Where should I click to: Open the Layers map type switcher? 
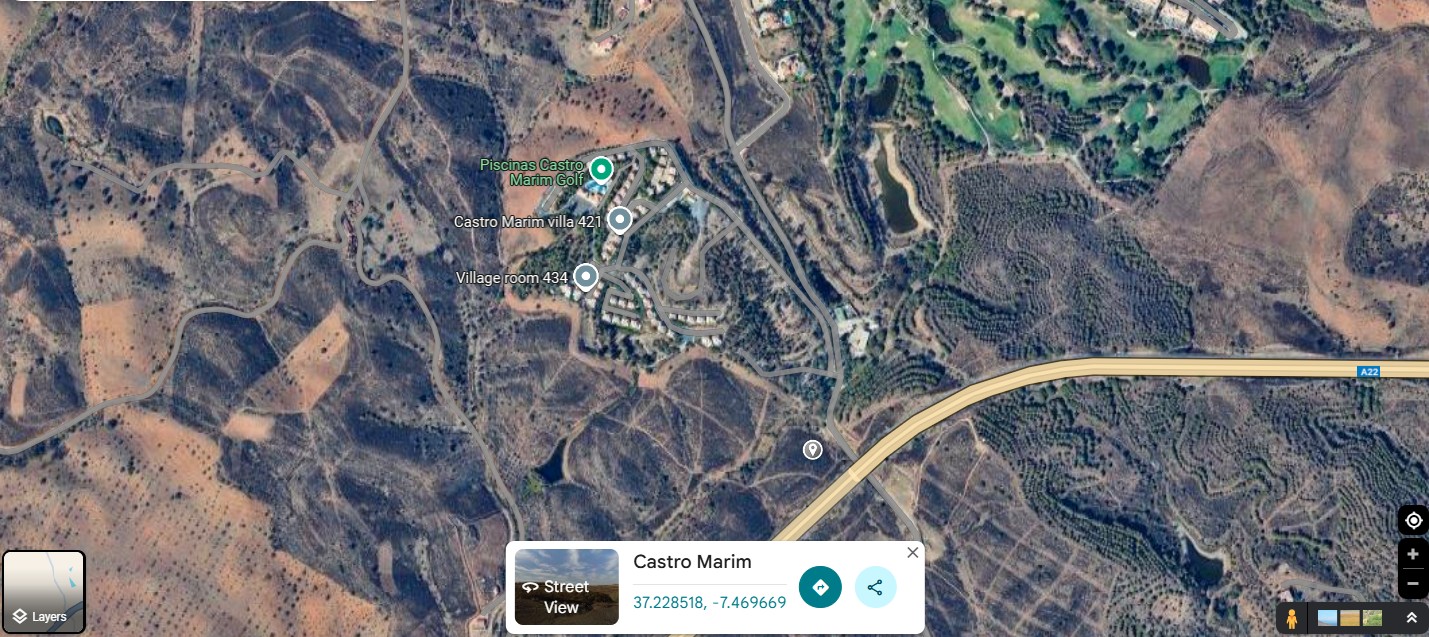click(44, 592)
